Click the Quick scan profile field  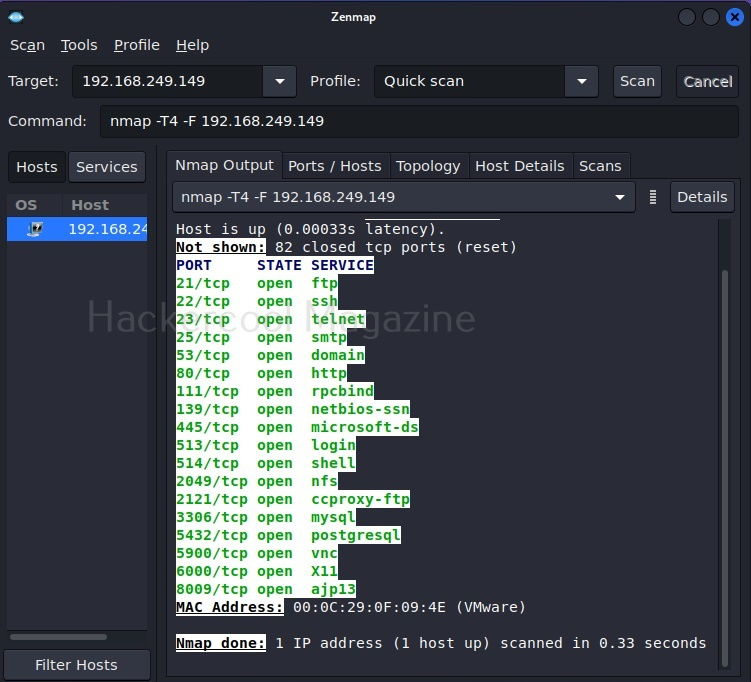(469, 81)
